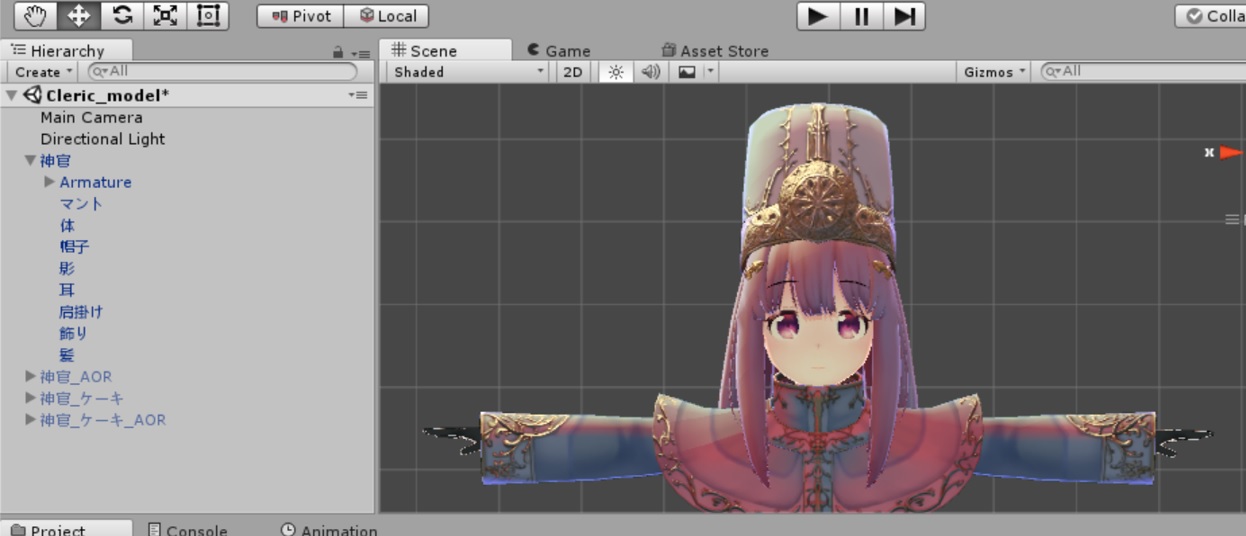This screenshot has width=1246, height=536.
Task: Open the Gizmos dropdown
Action: [x=994, y=72]
